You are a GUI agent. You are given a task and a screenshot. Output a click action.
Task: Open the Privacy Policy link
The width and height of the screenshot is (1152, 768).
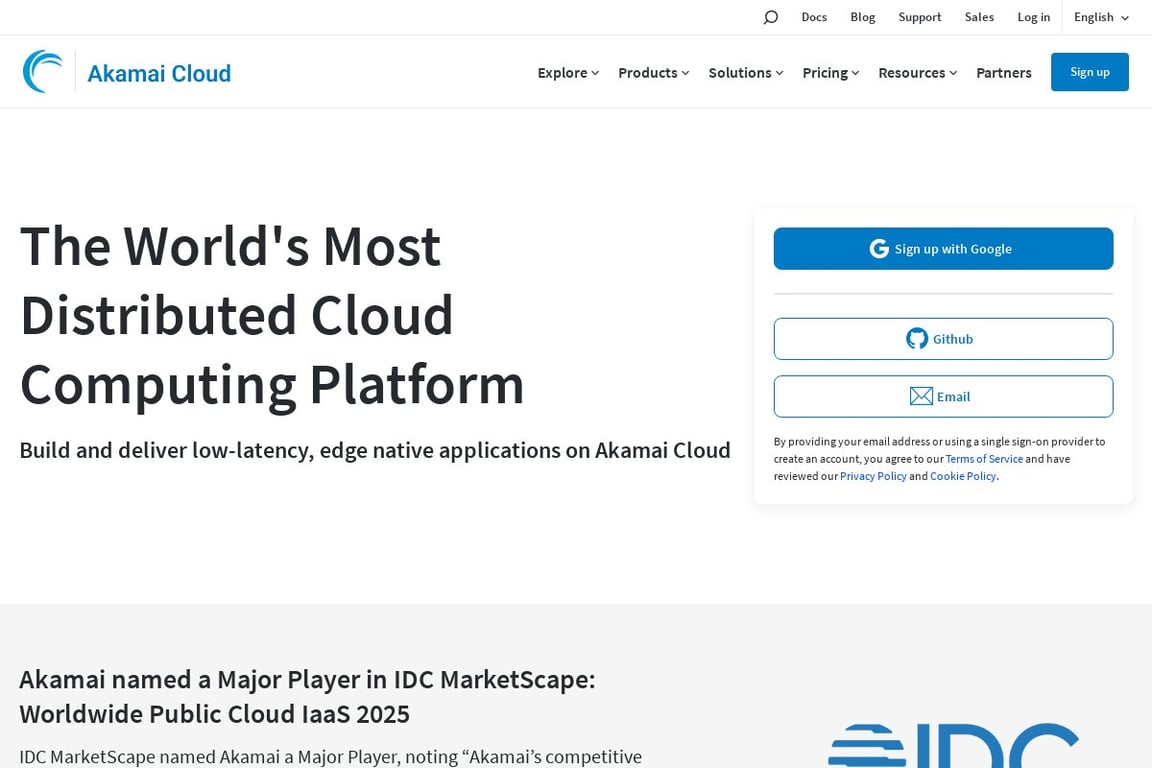[x=873, y=476]
